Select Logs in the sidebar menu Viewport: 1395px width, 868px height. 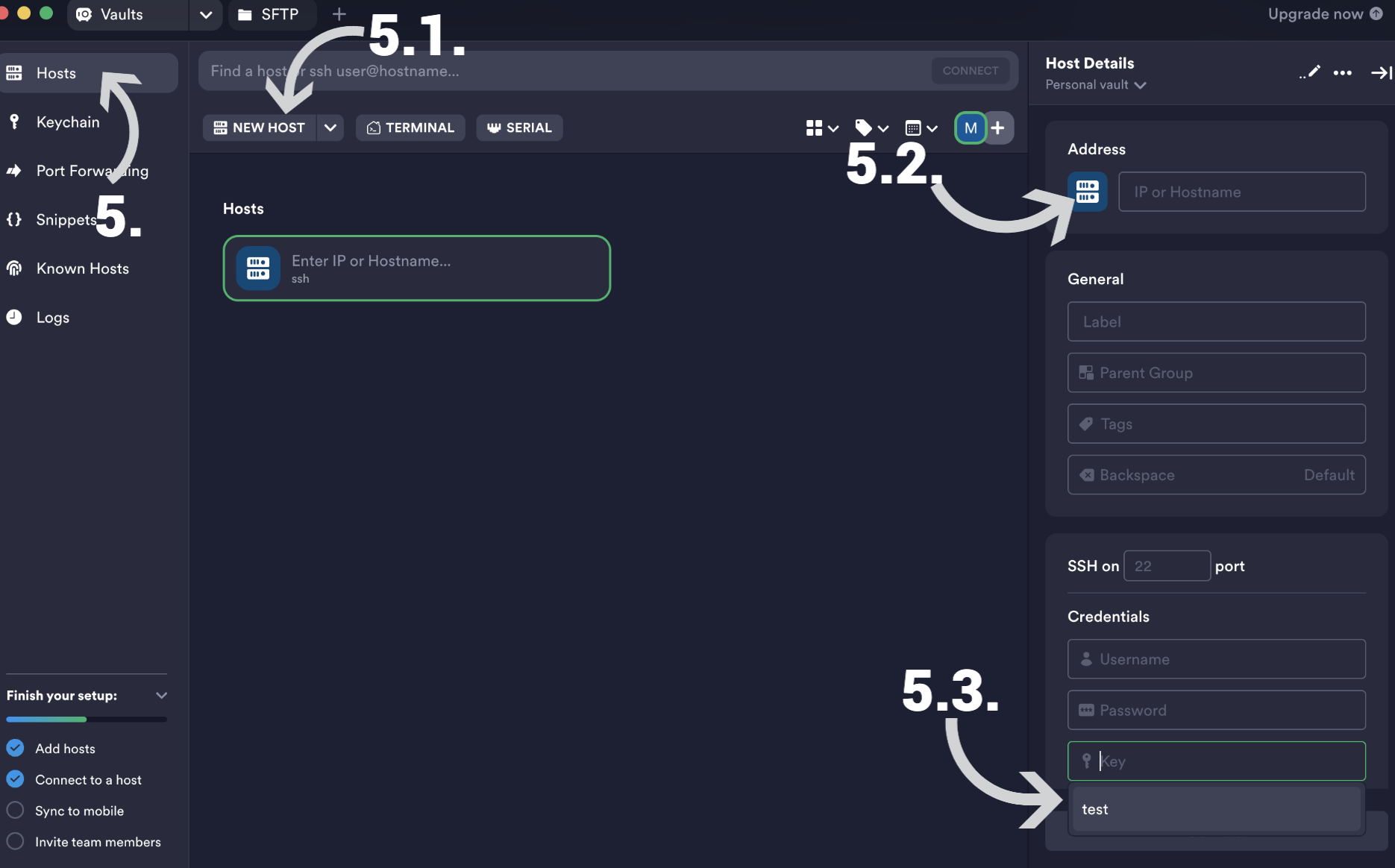[x=52, y=318]
